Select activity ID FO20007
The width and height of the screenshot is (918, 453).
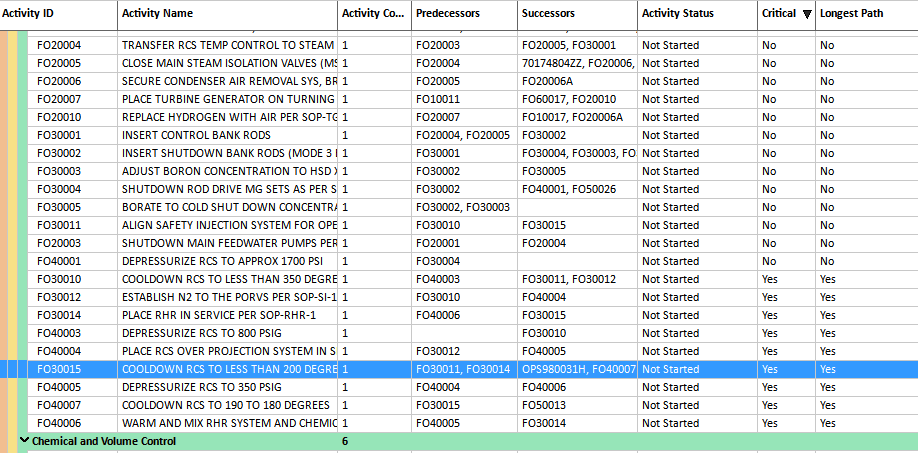point(59,99)
